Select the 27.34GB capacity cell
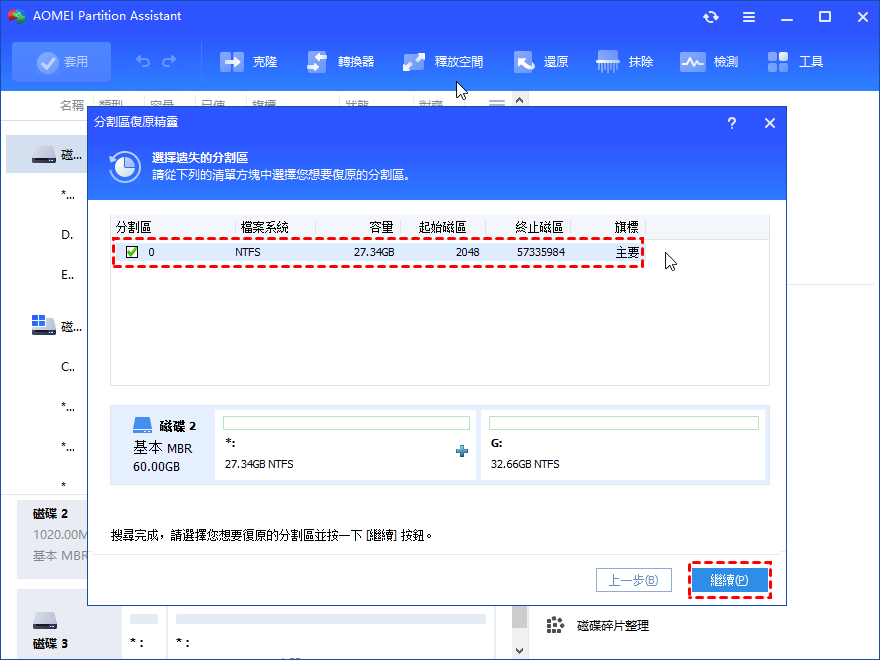Viewport: 880px width, 660px height. point(374,252)
